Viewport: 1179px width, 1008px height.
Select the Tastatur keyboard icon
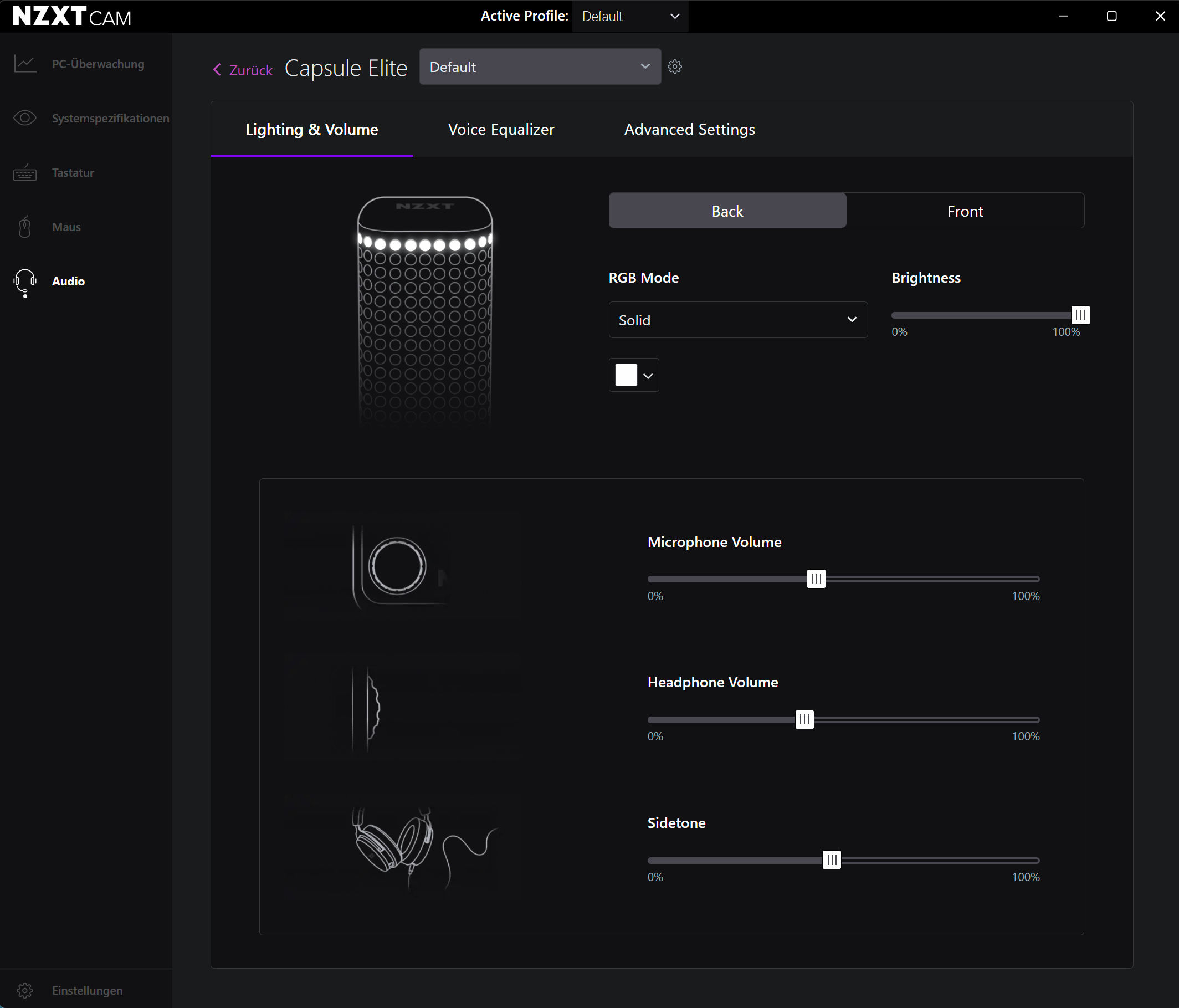tap(25, 172)
